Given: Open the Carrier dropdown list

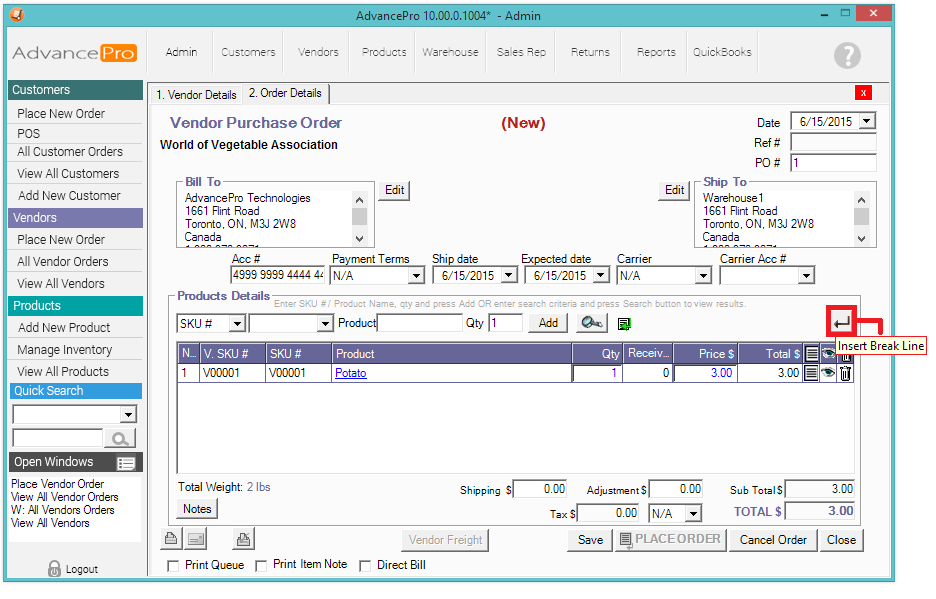Looking at the screenshot, I should coord(702,275).
